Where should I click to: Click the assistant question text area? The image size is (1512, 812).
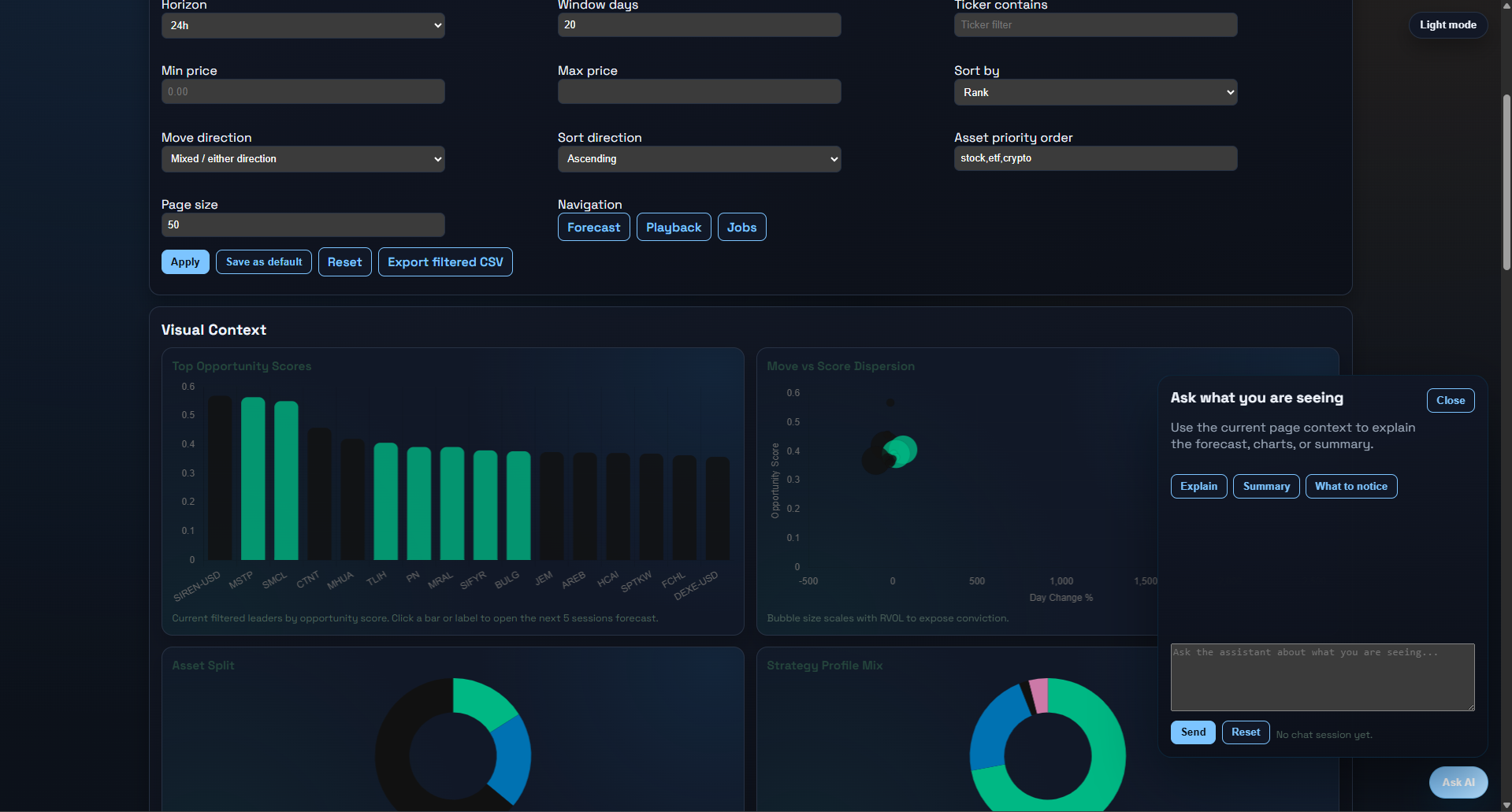pyautogui.click(x=1322, y=677)
